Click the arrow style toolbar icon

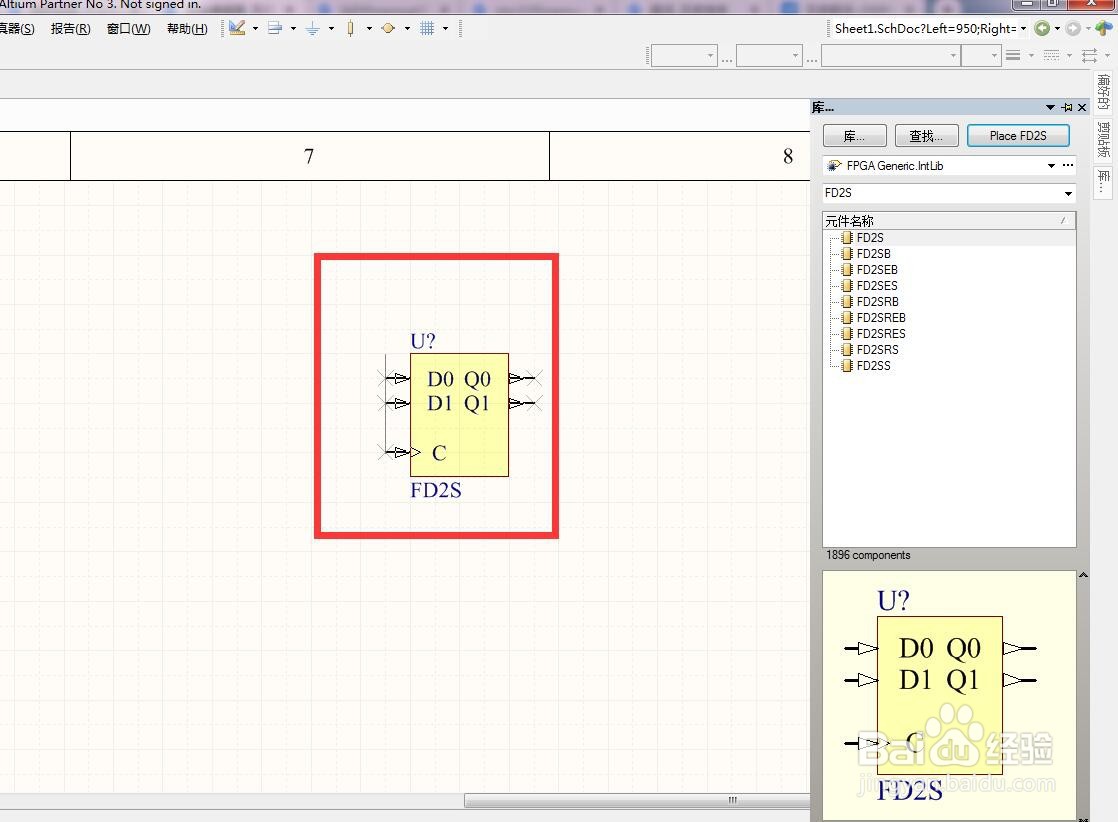(x=1089, y=55)
